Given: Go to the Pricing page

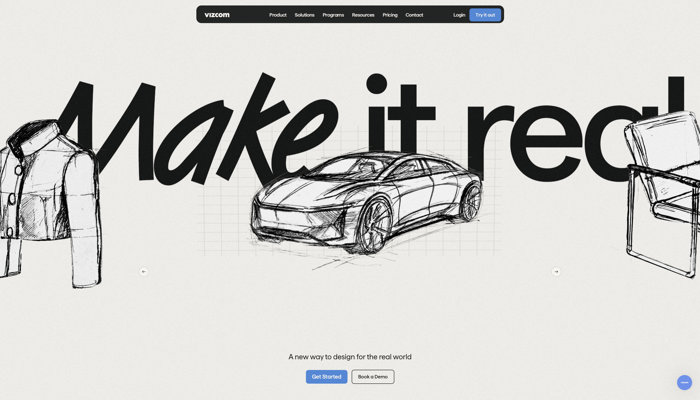Looking at the screenshot, I should (x=390, y=15).
